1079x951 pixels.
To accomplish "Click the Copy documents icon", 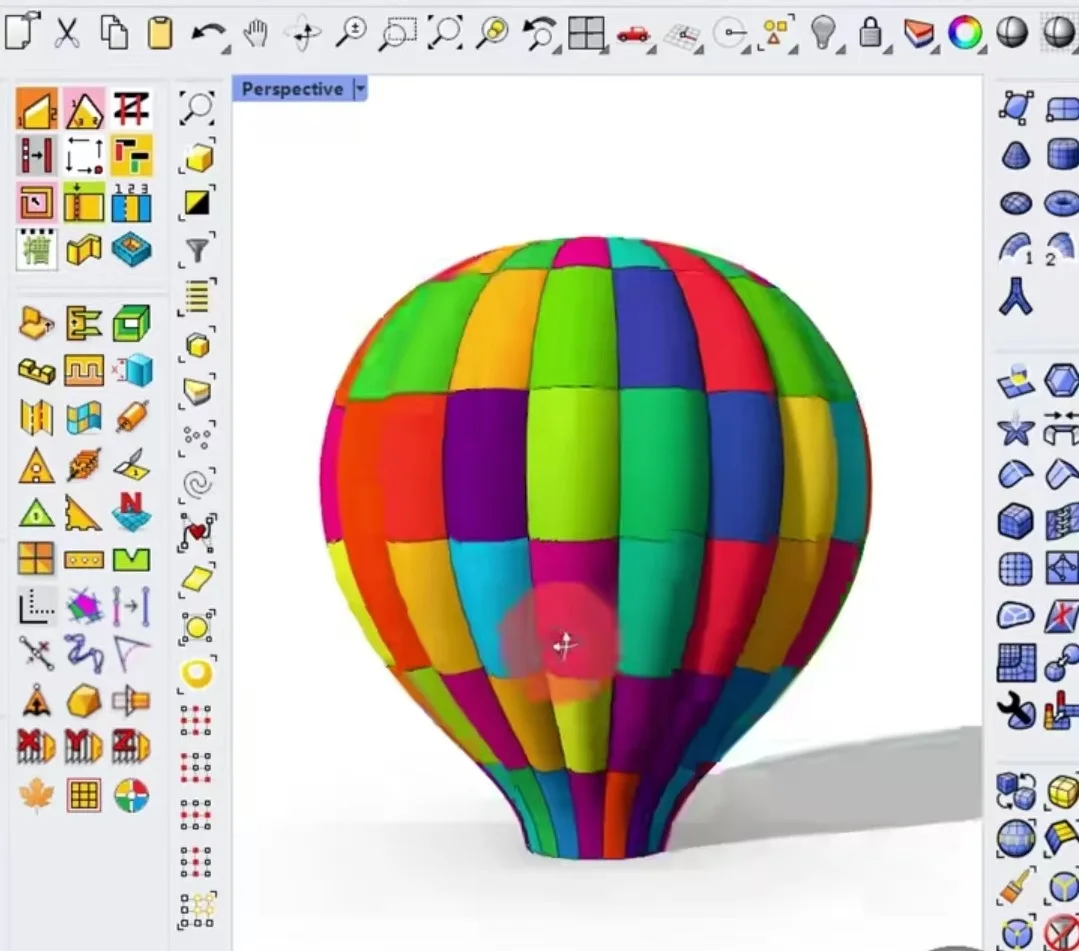I will (x=114, y=33).
